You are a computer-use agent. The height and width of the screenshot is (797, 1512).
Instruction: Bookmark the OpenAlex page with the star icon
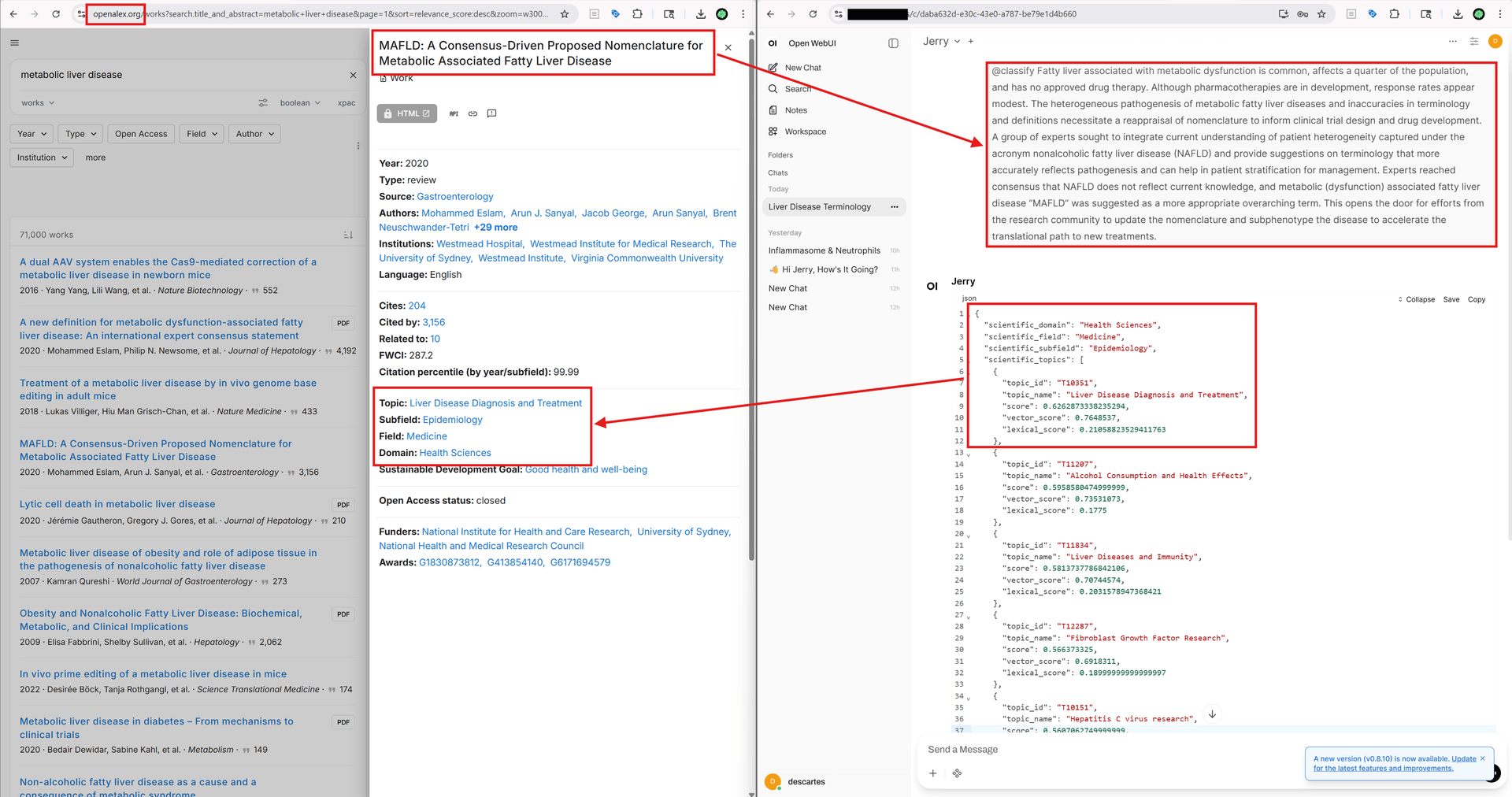[x=565, y=14]
